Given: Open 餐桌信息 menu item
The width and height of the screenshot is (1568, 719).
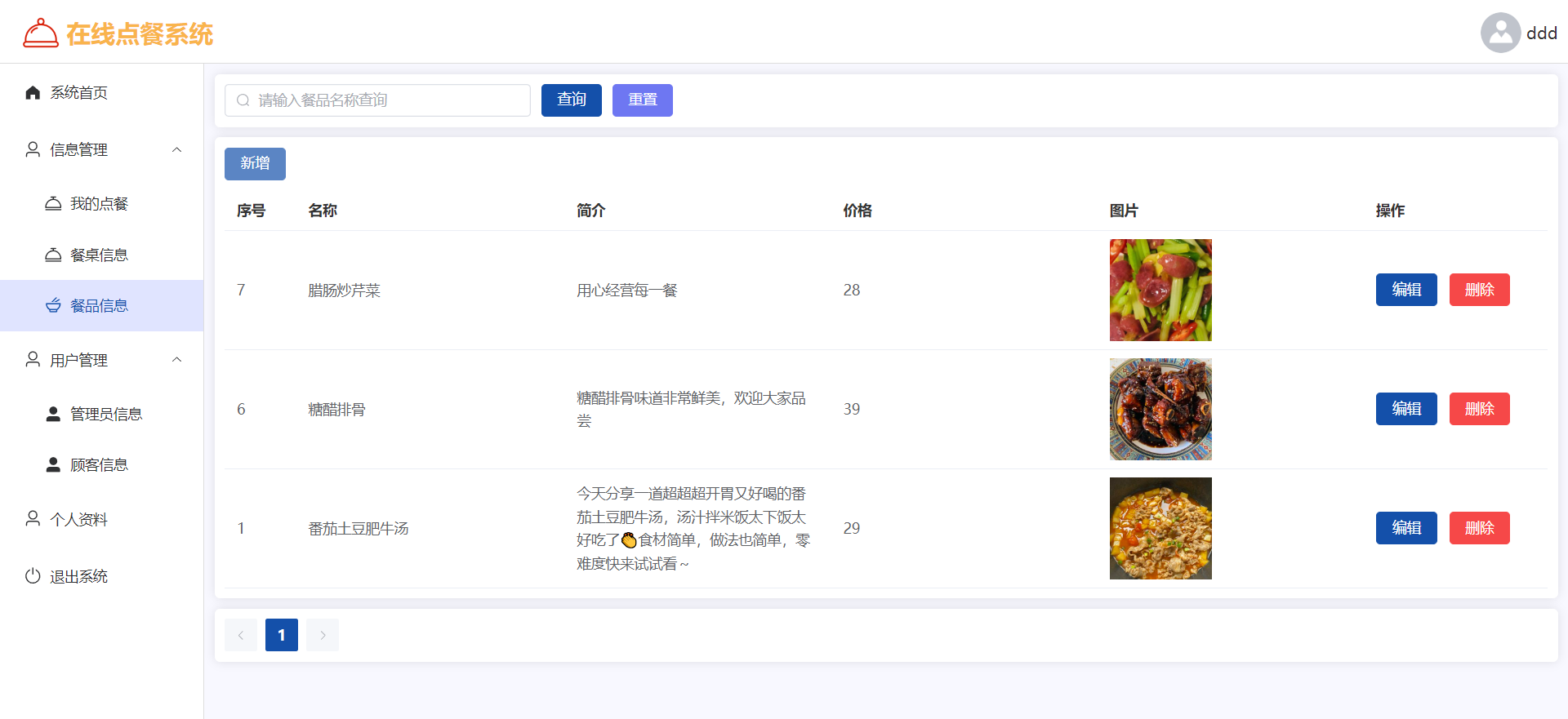Looking at the screenshot, I should (x=101, y=255).
